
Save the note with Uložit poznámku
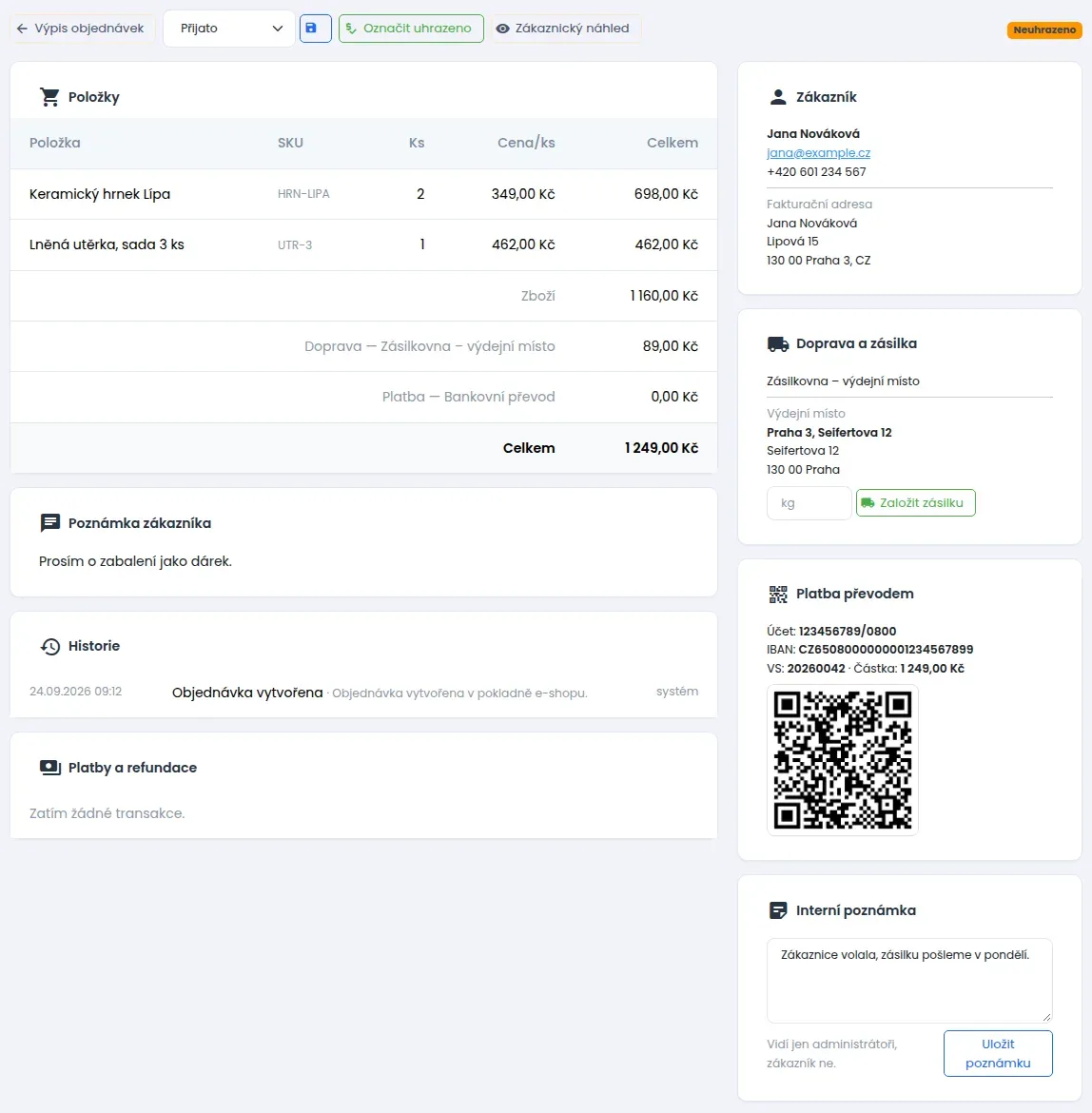coord(998,1053)
